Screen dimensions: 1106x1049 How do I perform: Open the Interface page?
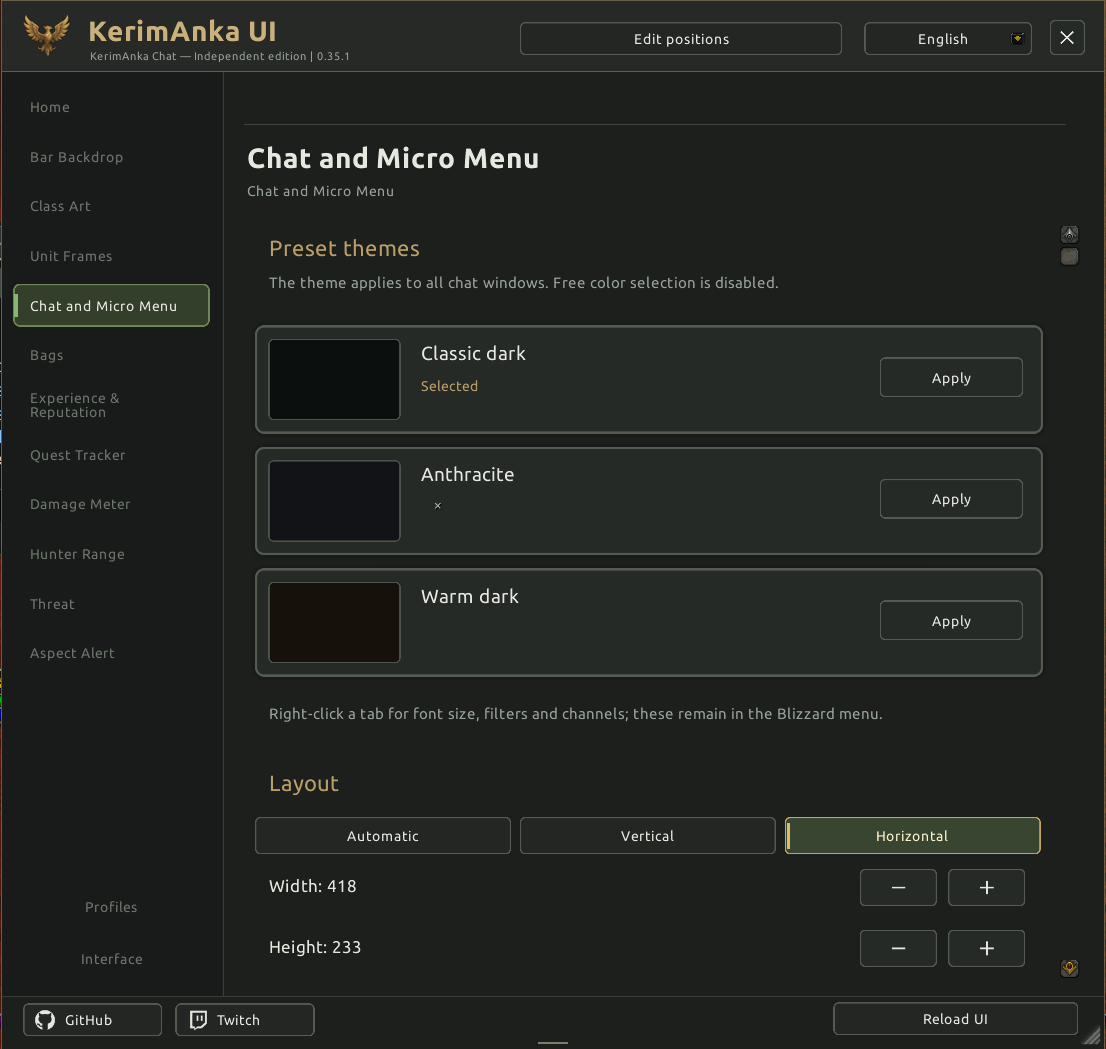pos(111,959)
